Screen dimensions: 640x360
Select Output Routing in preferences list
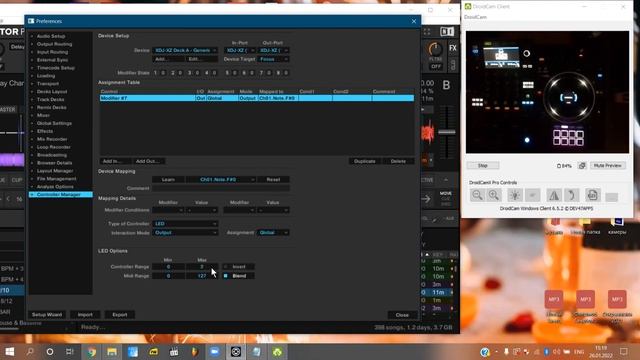pyautogui.click(x=54, y=44)
